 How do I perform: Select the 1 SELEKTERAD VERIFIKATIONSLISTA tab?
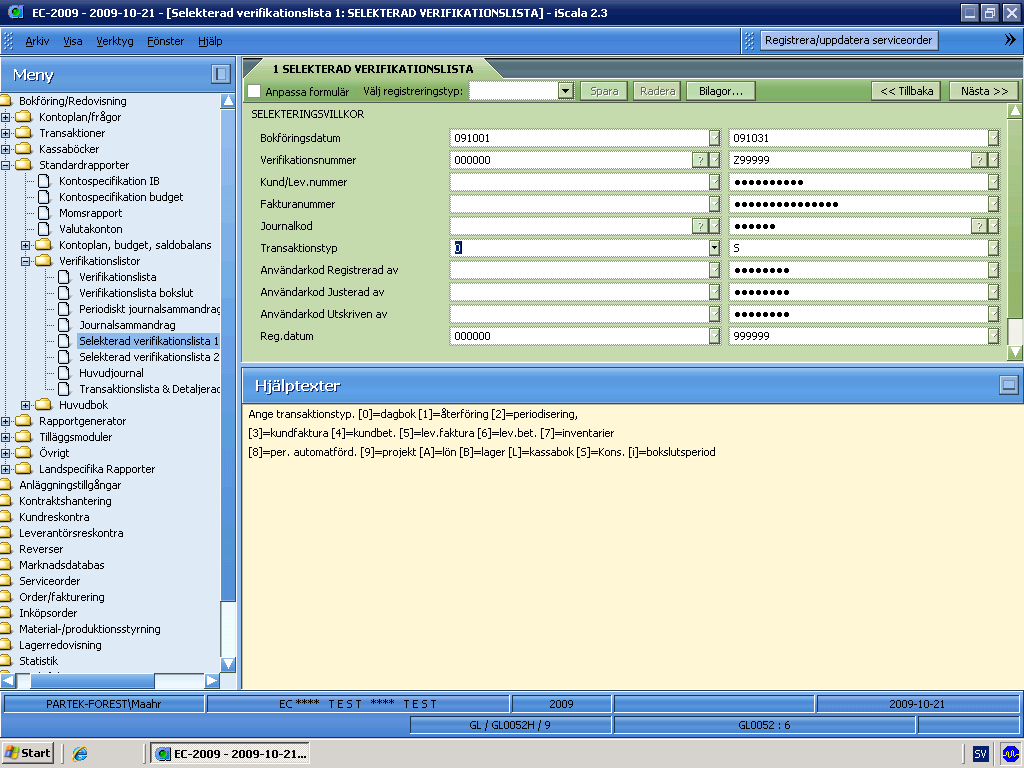[x=372, y=69]
